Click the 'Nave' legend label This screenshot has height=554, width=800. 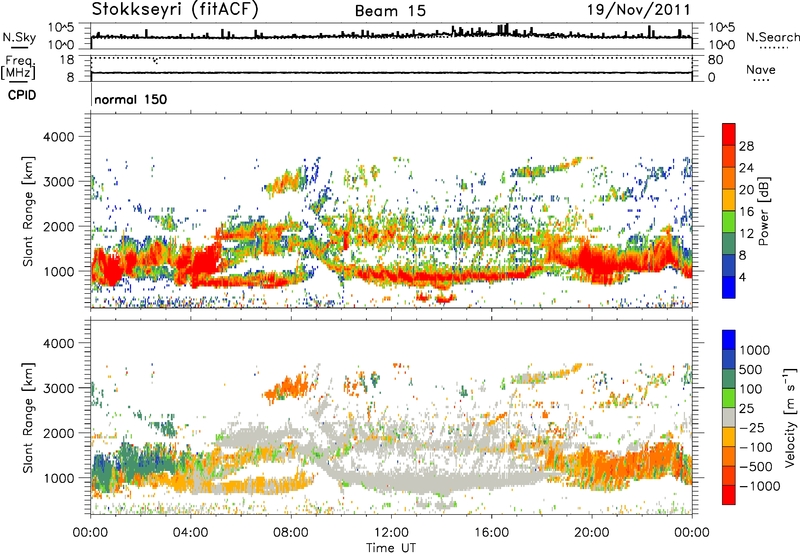pos(761,69)
